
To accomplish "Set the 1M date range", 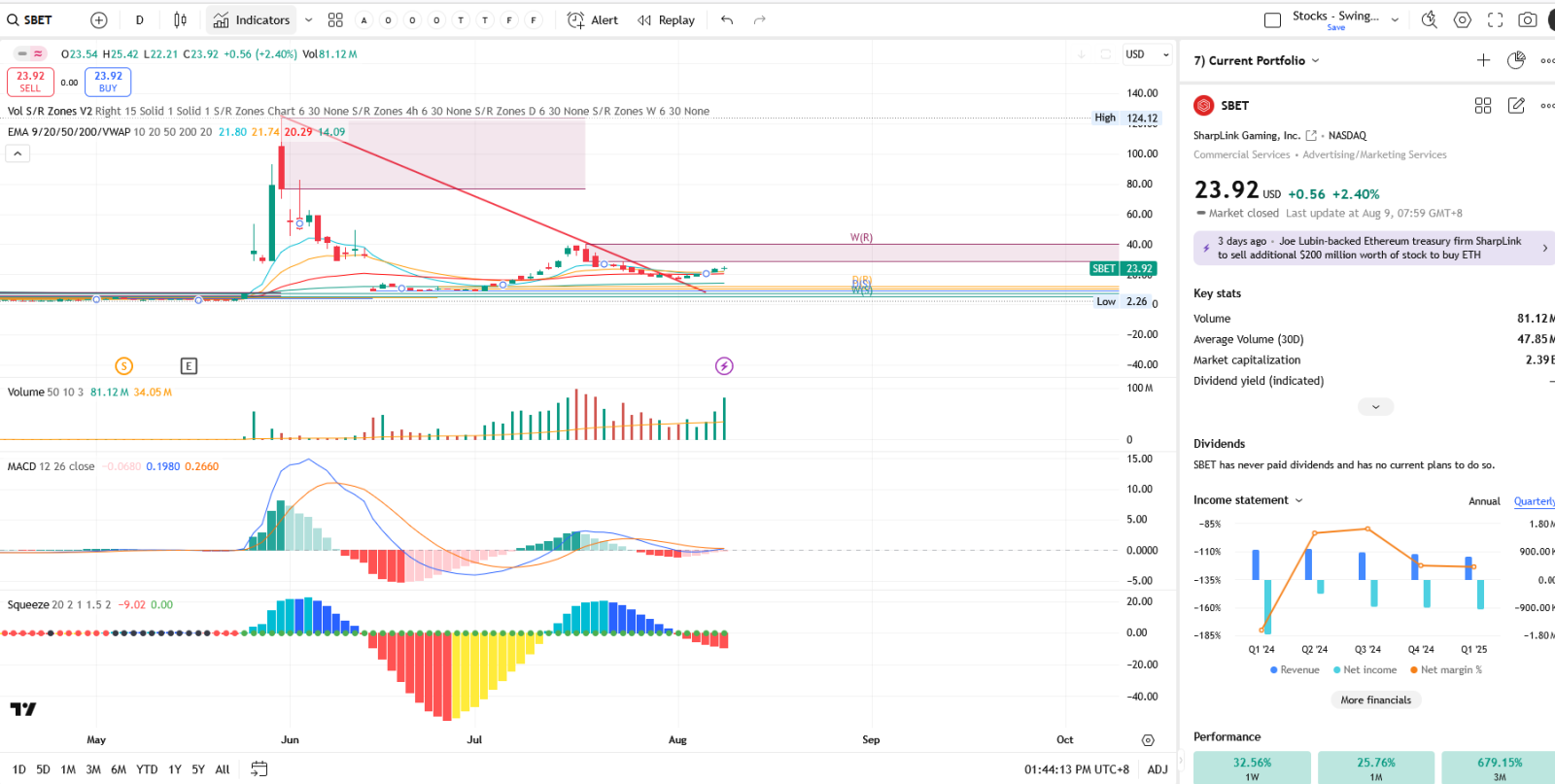I will (68, 769).
